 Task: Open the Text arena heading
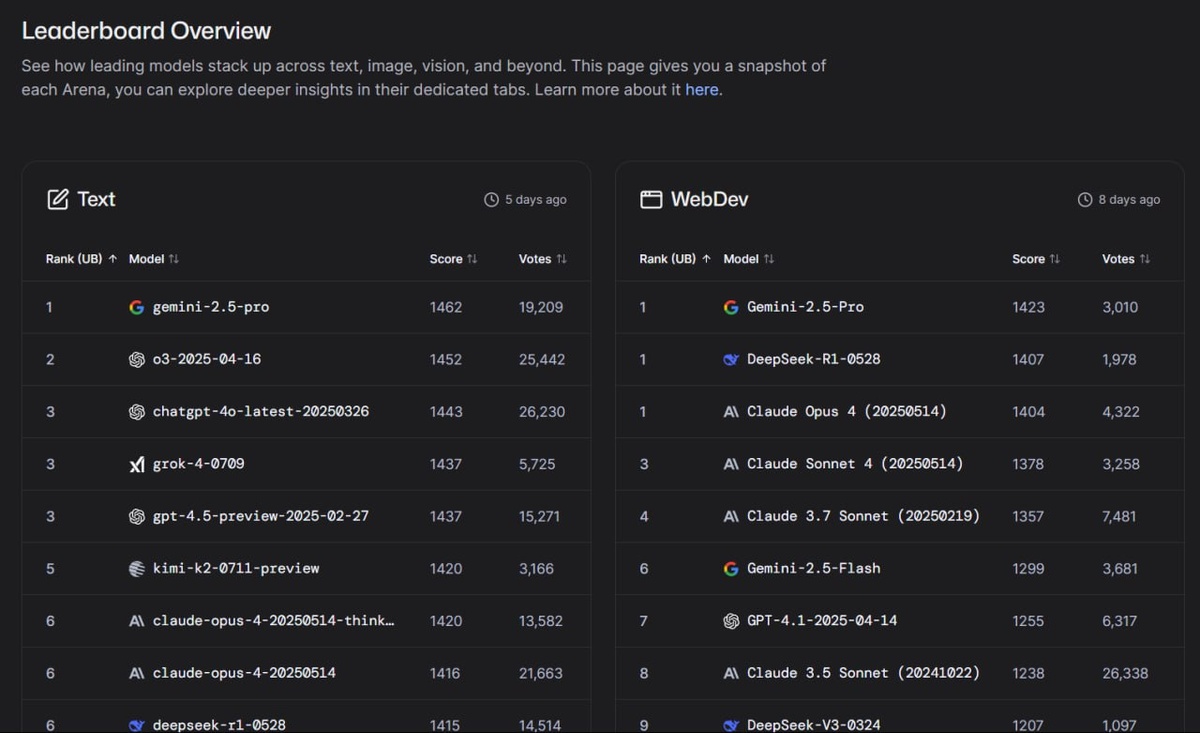coord(96,199)
